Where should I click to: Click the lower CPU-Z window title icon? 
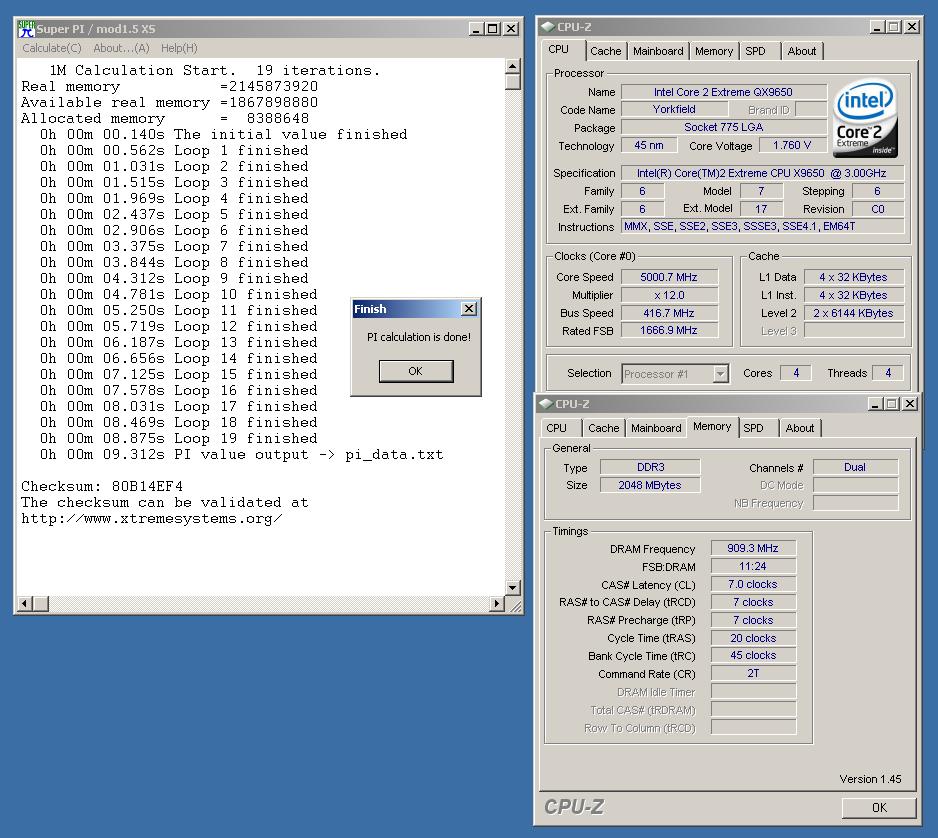pyautogui.click(x=545, y=404)
